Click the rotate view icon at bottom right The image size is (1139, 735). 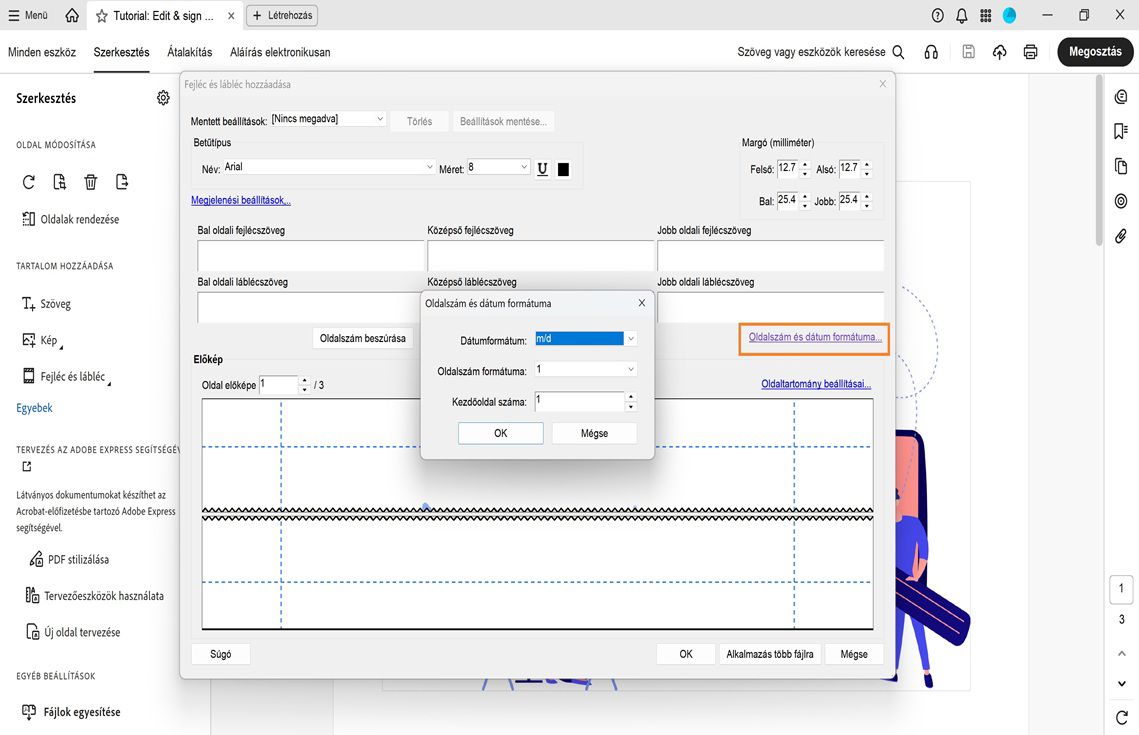pos(1122,717)
